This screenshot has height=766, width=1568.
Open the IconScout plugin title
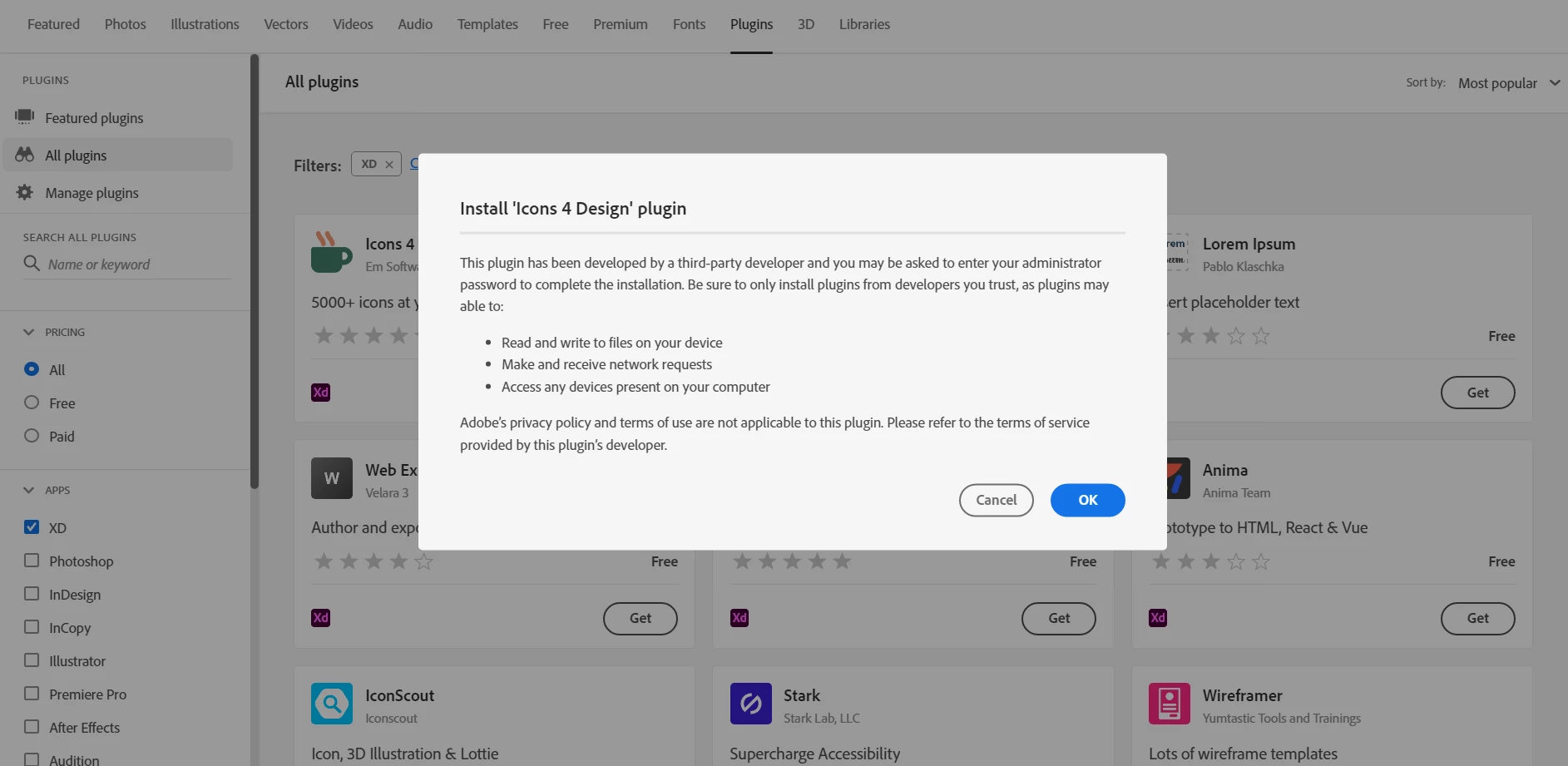click(399, 695)
